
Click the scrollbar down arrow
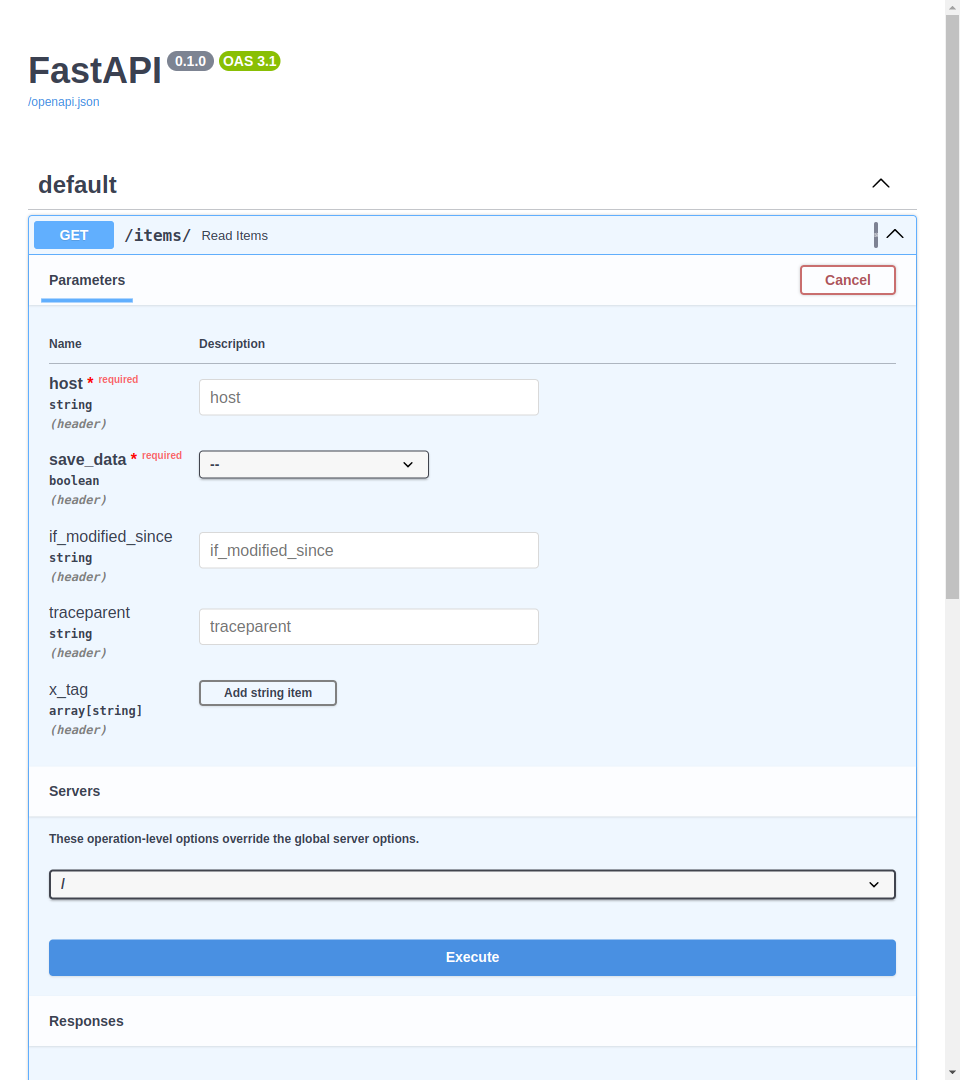pyautogui.click(x=952, y=1072)
